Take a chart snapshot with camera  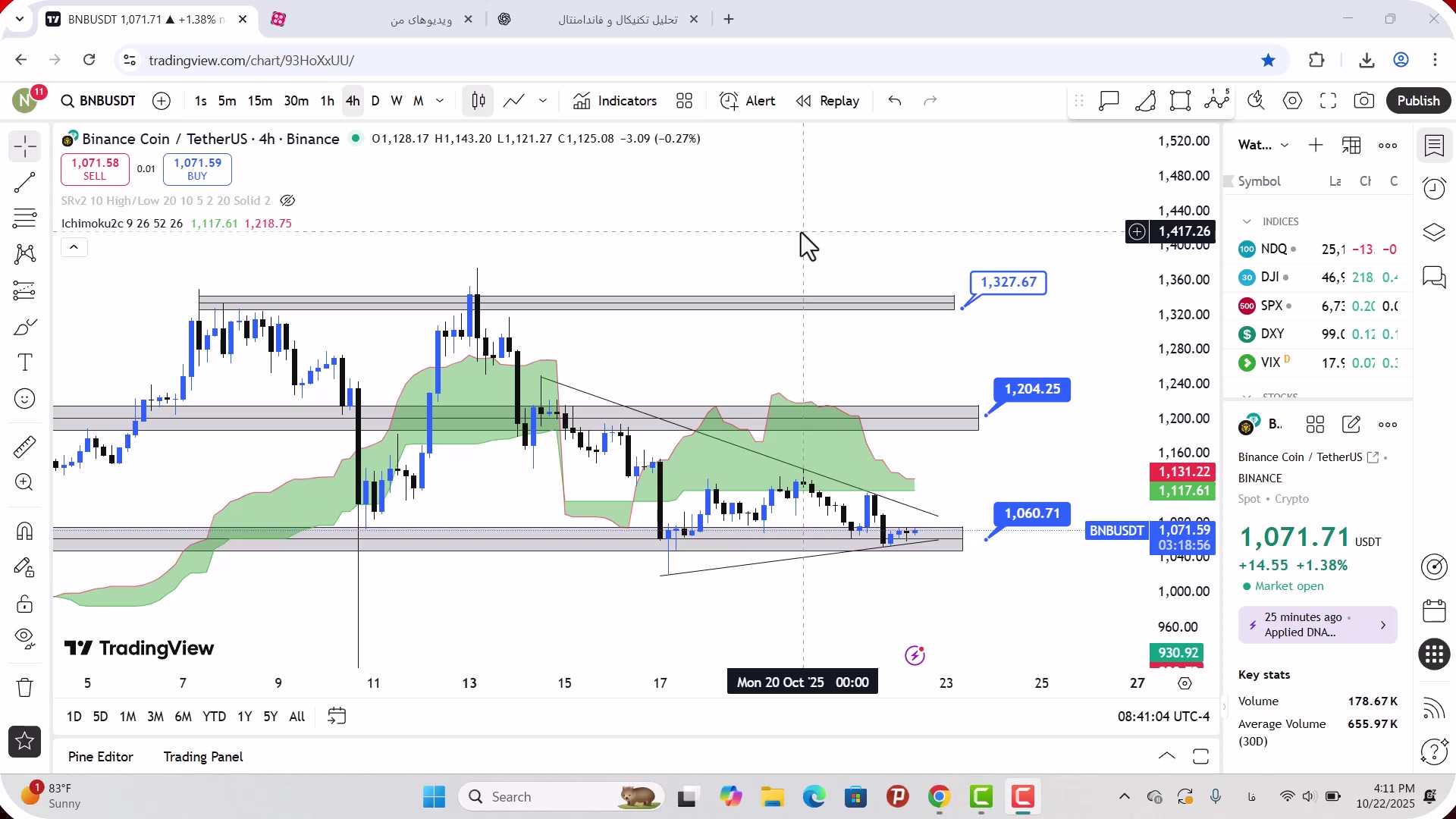click(1363, 101)
